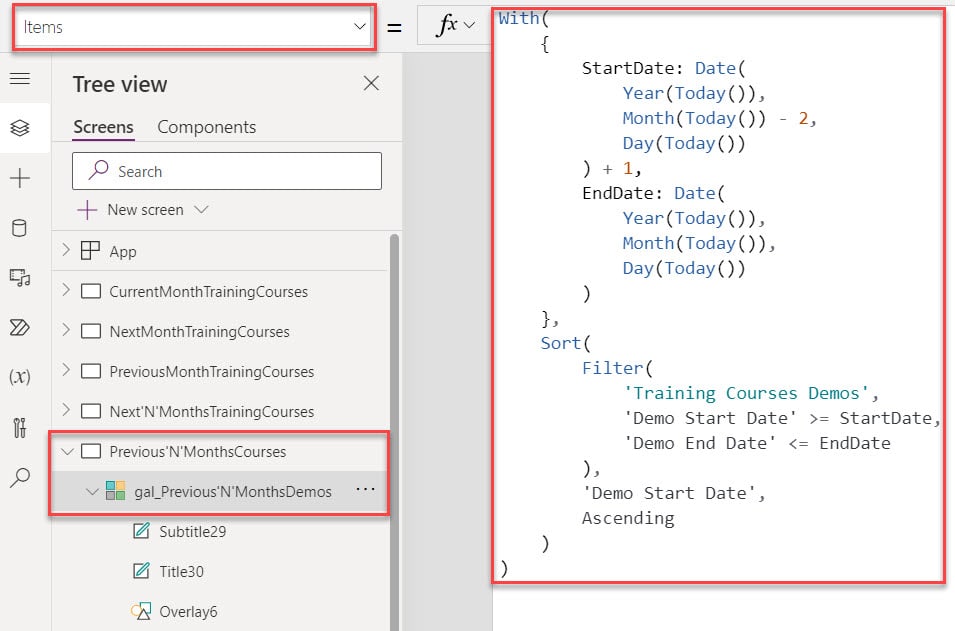Open the gallery's more options ellipsis
This screenshot has height=631, width=955.
pyautogui.click(x=365, y=490)
